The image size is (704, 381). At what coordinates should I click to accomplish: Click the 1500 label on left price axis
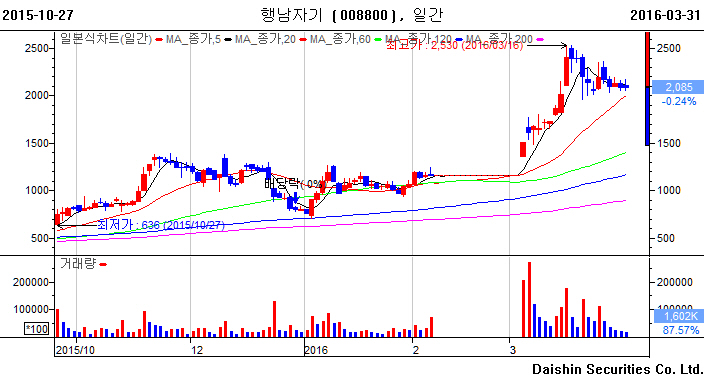(x=37, y=143)
